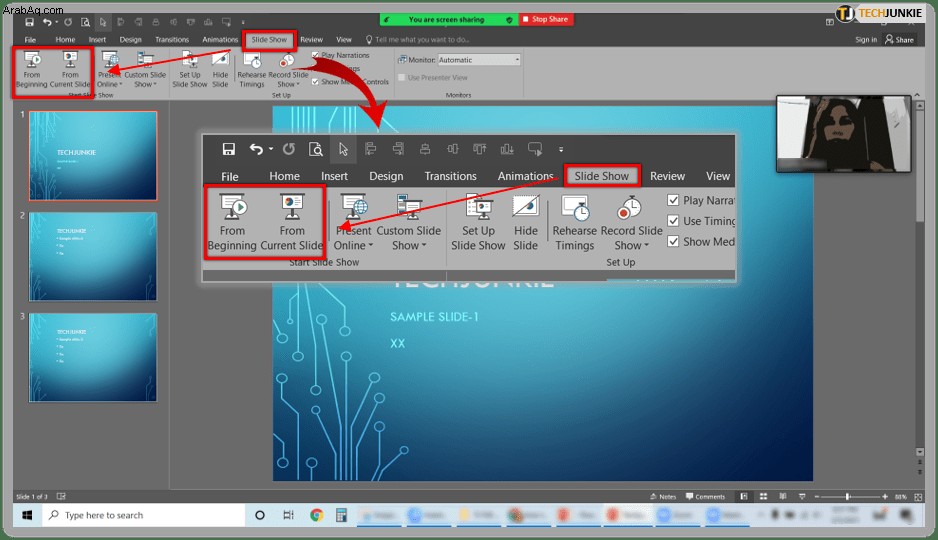Image resolution: width=938 pixels, height=540 pixels.
Task: Click Save icon in the magnified toolbar inset
Action: tap(229, 149)
